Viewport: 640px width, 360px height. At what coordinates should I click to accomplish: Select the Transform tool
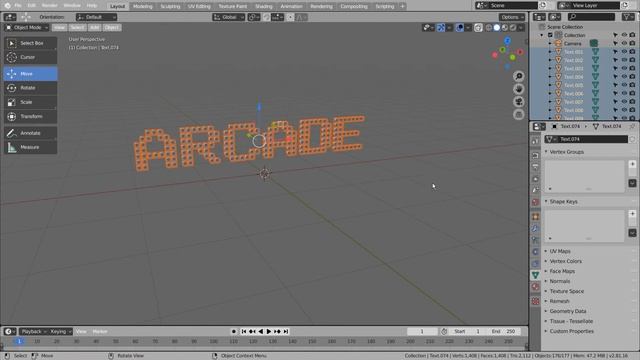click(31, 117)
